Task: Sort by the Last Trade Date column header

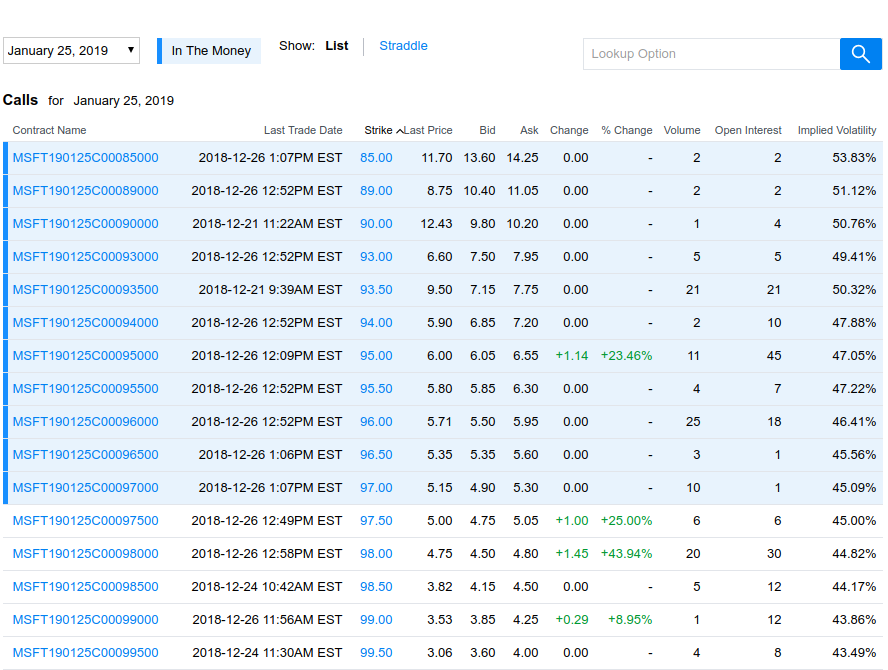Action: [303, 130]
